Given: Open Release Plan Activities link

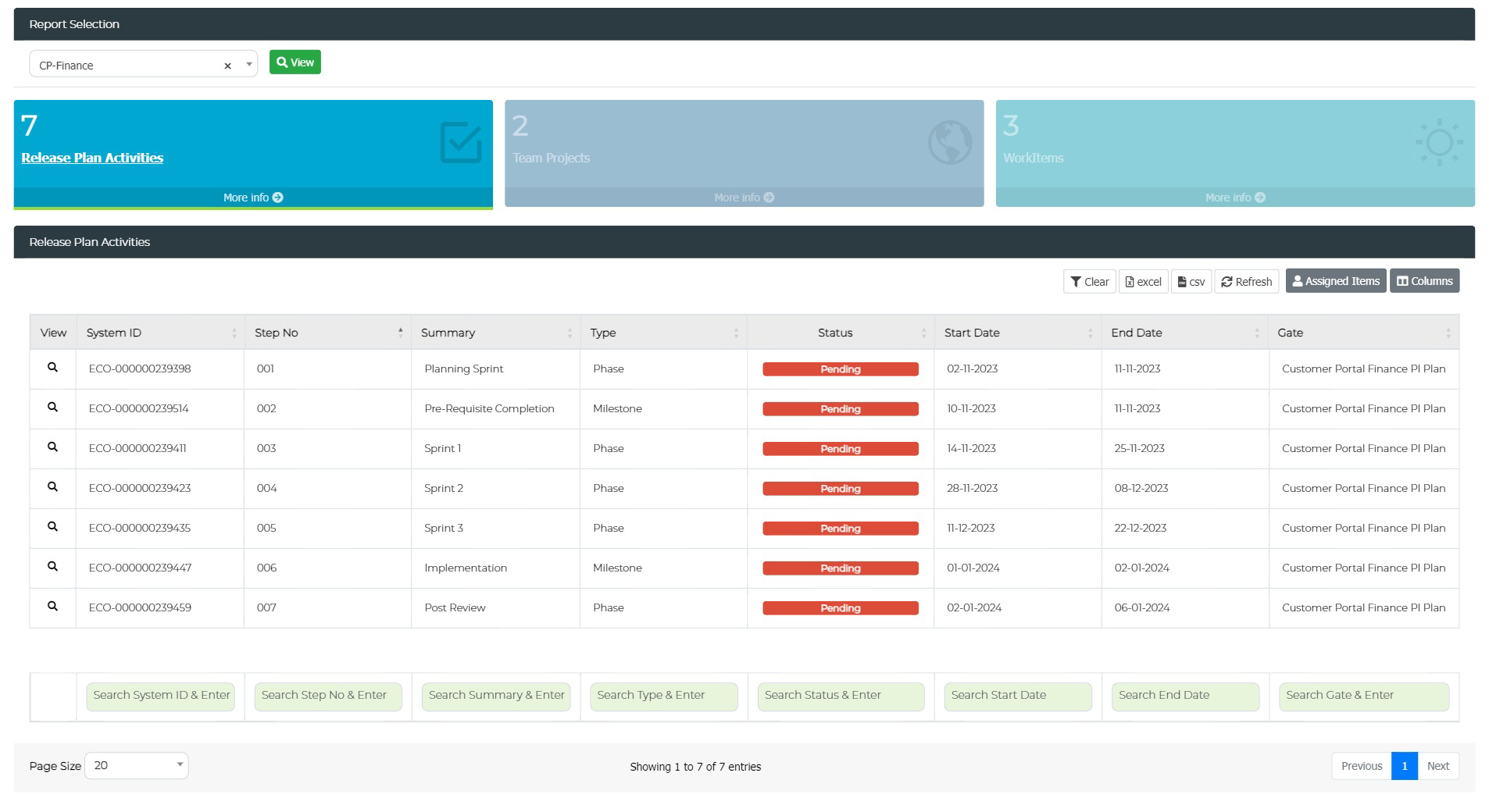Looking at the screenshot, I should 92,158.
